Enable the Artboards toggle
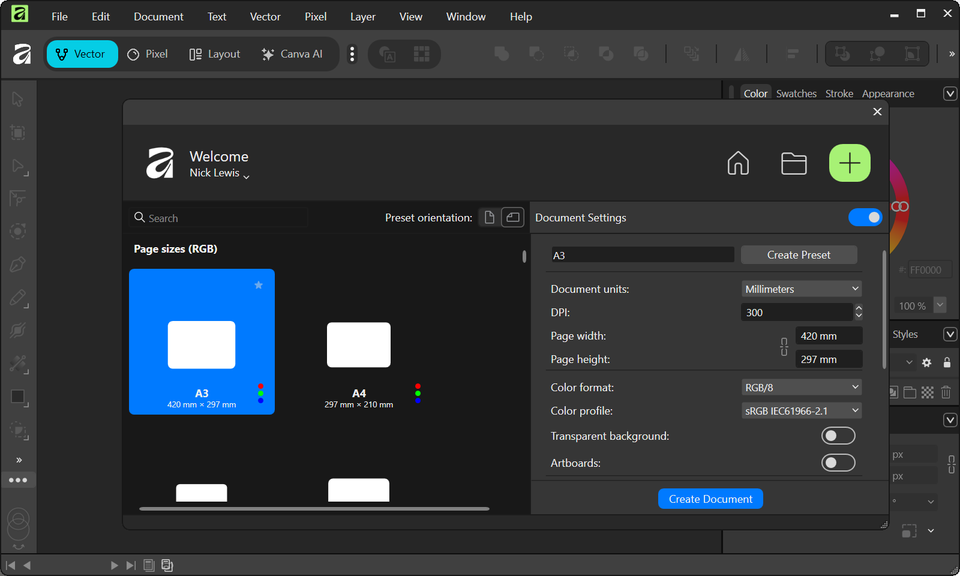 pyautogui.click(x=838, y=463)
